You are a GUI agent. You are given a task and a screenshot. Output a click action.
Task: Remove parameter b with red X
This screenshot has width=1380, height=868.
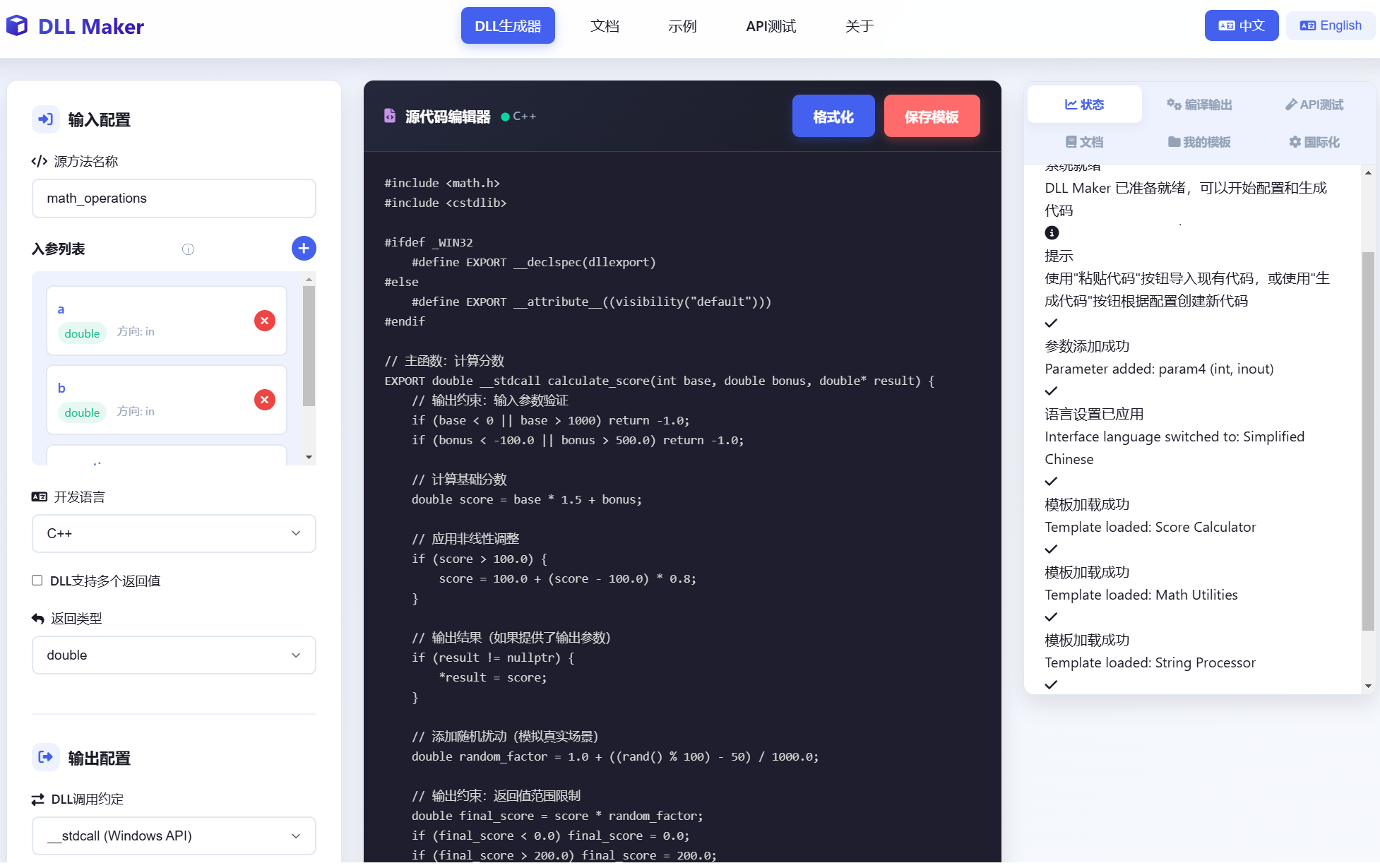click(x=265, y=400)
